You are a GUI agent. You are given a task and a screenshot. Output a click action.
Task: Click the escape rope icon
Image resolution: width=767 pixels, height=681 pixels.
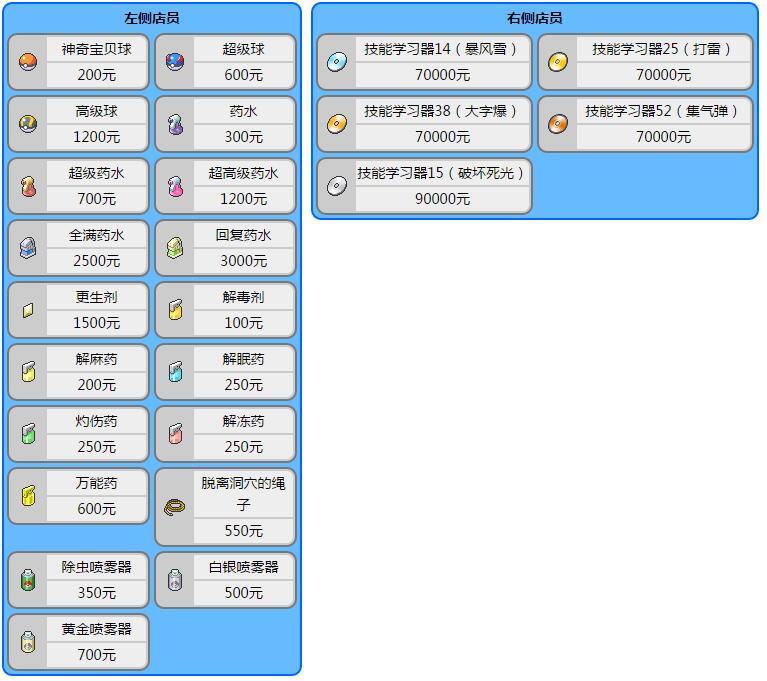175,507
